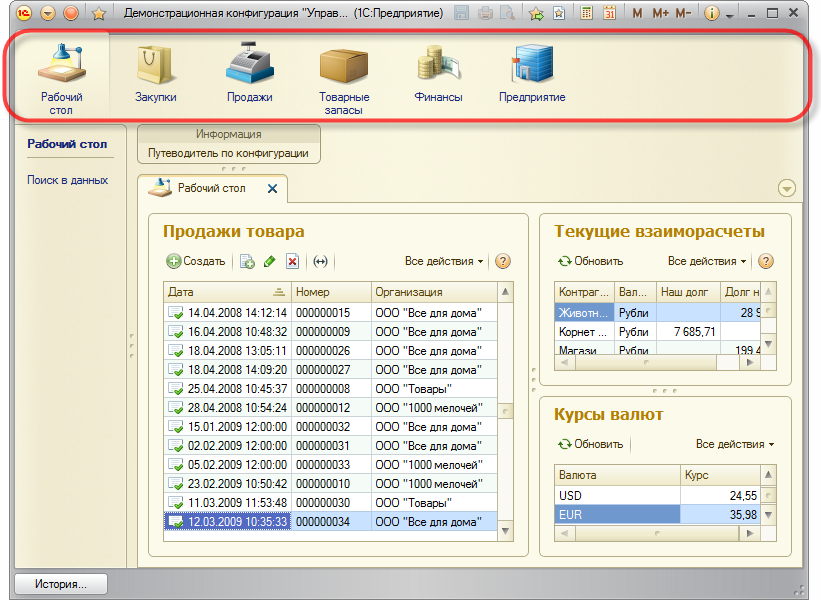Viewport: 821px width, 600px height.
Task: Open the Предприятие section
Action: click(x=532, y=73)
